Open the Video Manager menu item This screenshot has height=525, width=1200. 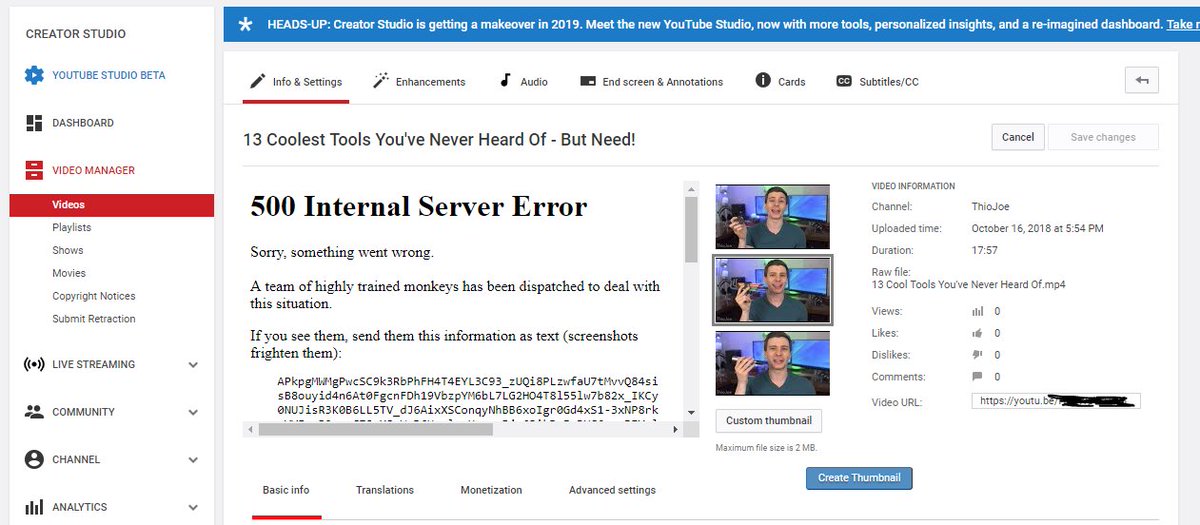[x=93, y=170]
